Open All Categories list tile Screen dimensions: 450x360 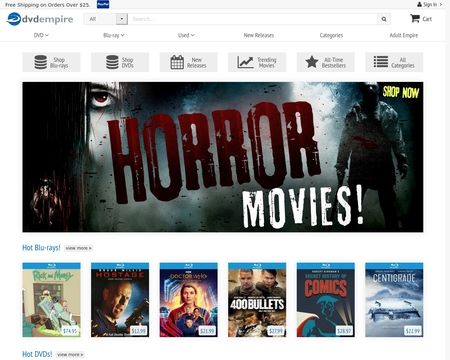point(394,62)
